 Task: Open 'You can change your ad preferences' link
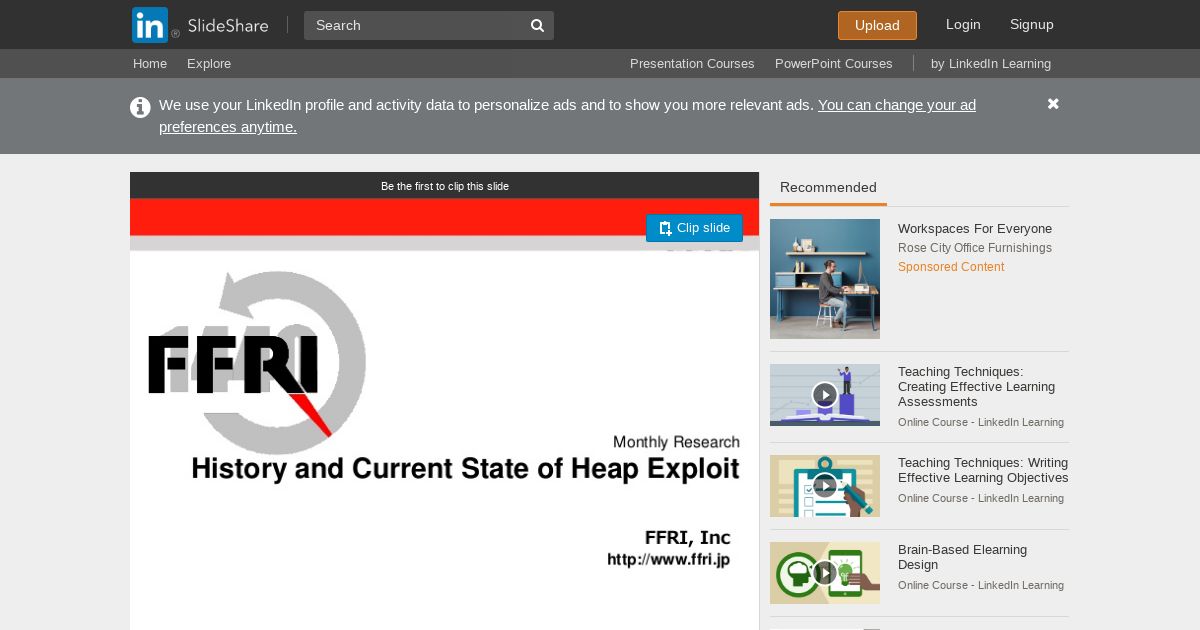pyautogui.click(x=567, y=116)
